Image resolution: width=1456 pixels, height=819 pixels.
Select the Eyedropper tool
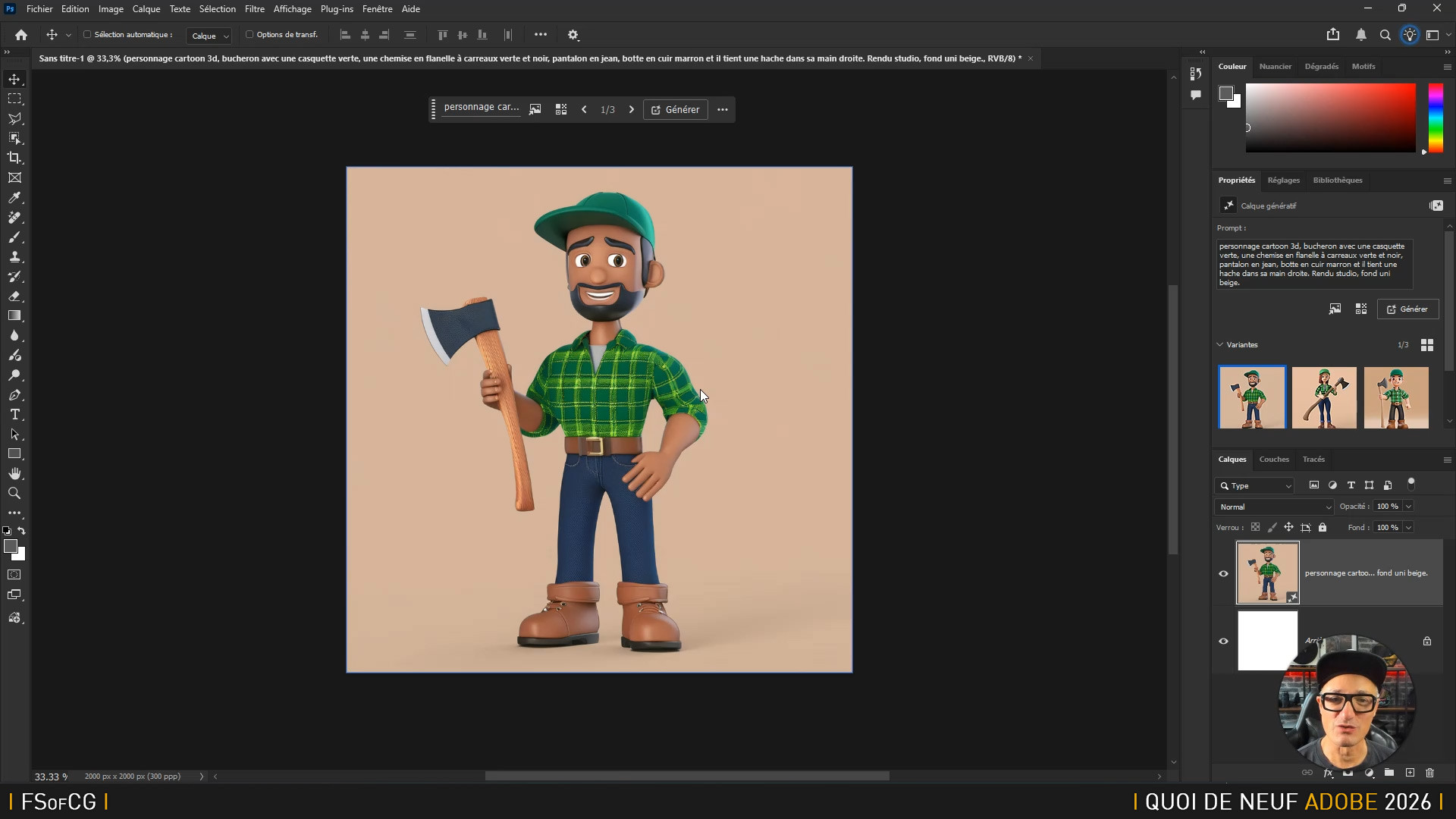click(14, 198)
